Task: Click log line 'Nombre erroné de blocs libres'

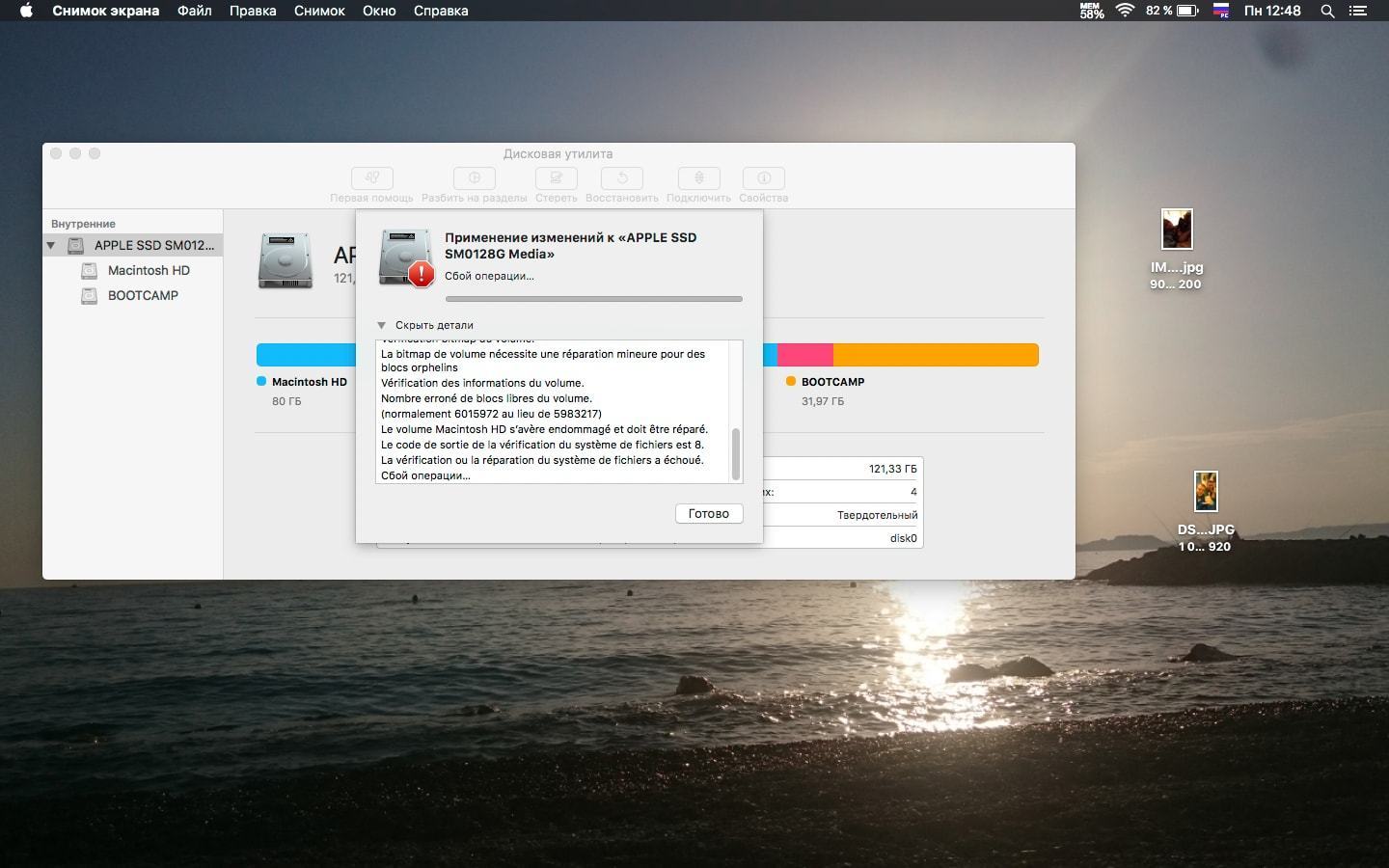Action: point(486,398)
